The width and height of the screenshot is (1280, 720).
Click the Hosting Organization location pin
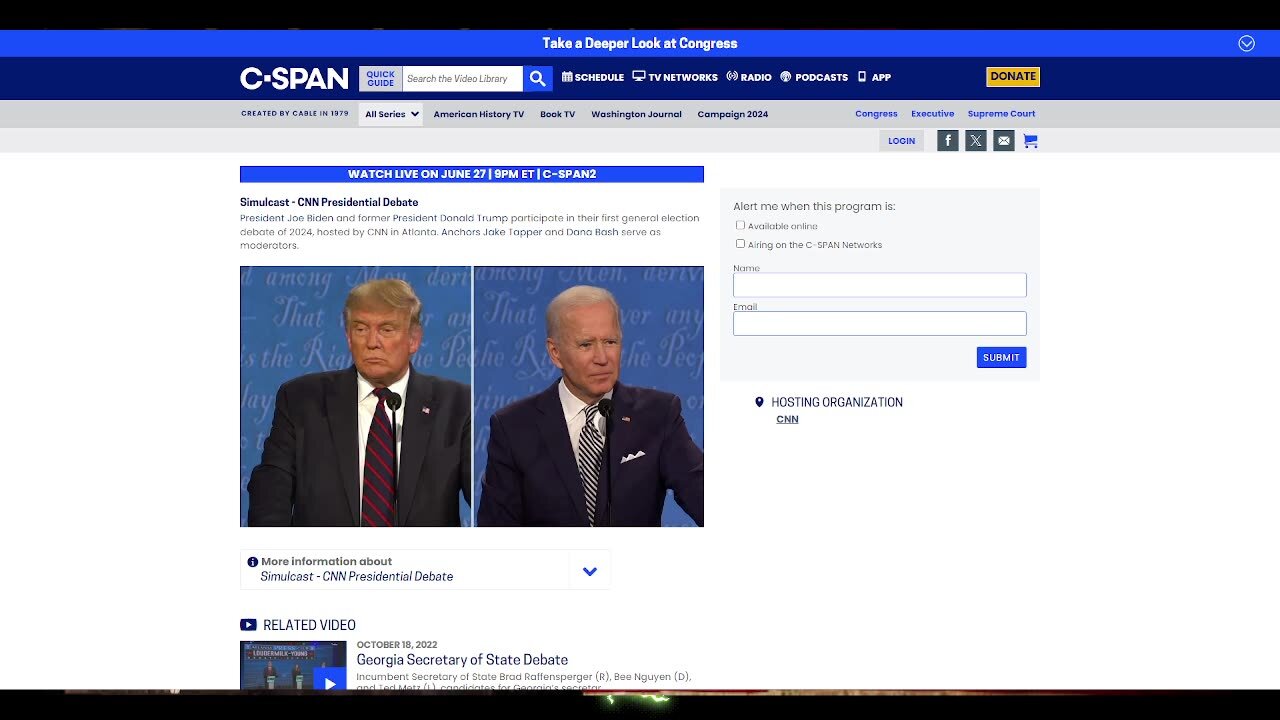click(759, 402)
